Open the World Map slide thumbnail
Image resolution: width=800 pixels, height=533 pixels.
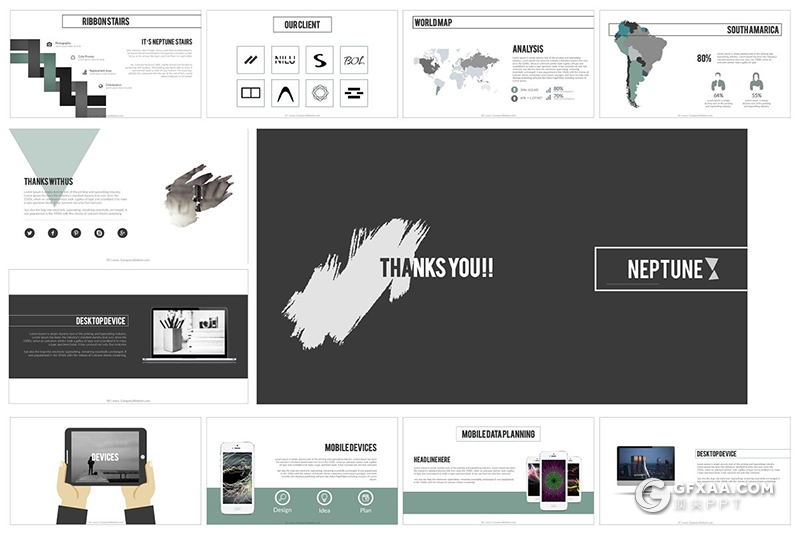click(x=497, y=65)
